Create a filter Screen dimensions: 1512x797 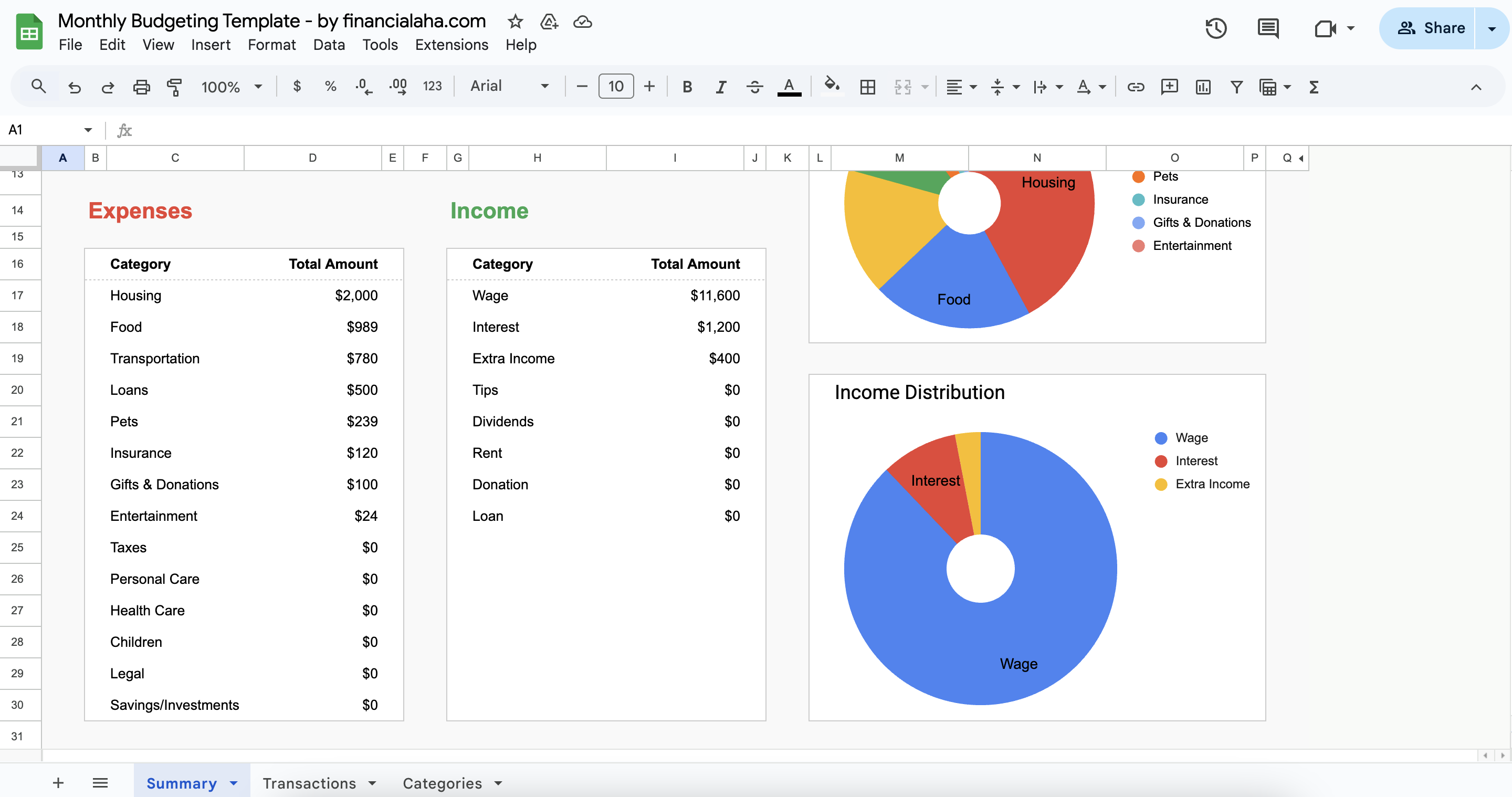(1237, 87)
